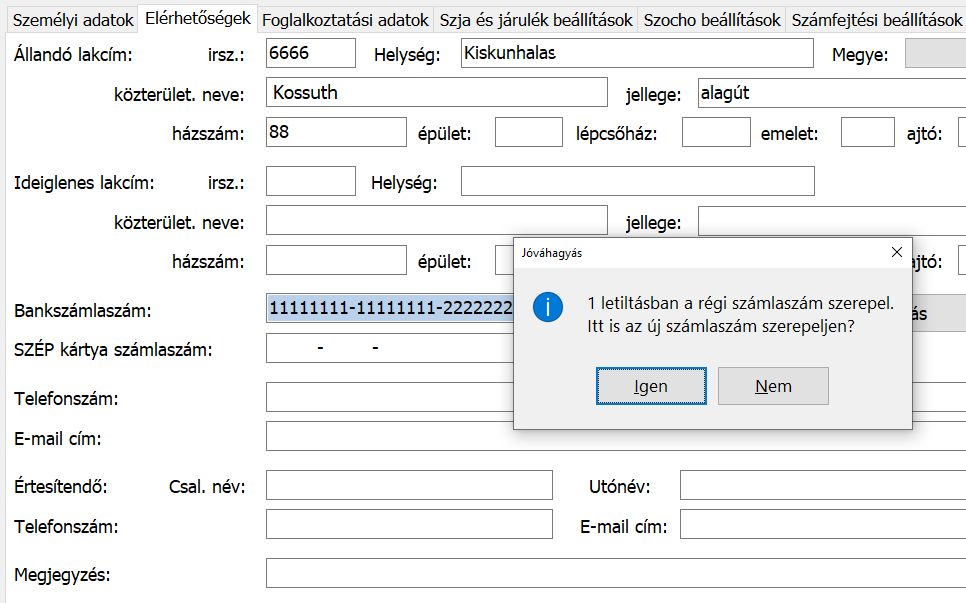
Task: Click the Bankszámlaszám account number field
Action: point(390,310)
